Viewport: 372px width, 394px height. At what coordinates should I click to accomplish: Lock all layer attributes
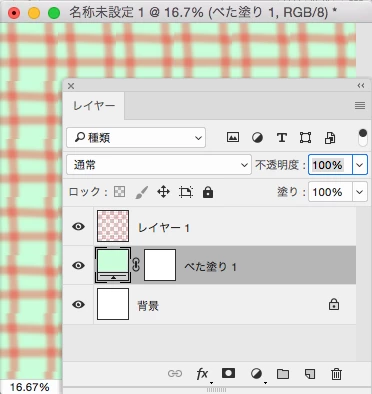click(x=208, y=192)
